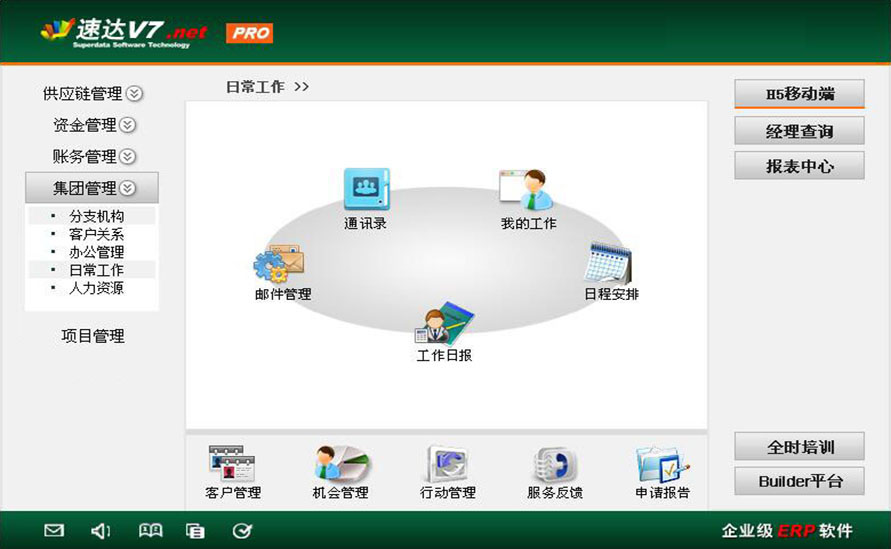
Task: Open 人力资源 submenu item
Action: [97, 288]
